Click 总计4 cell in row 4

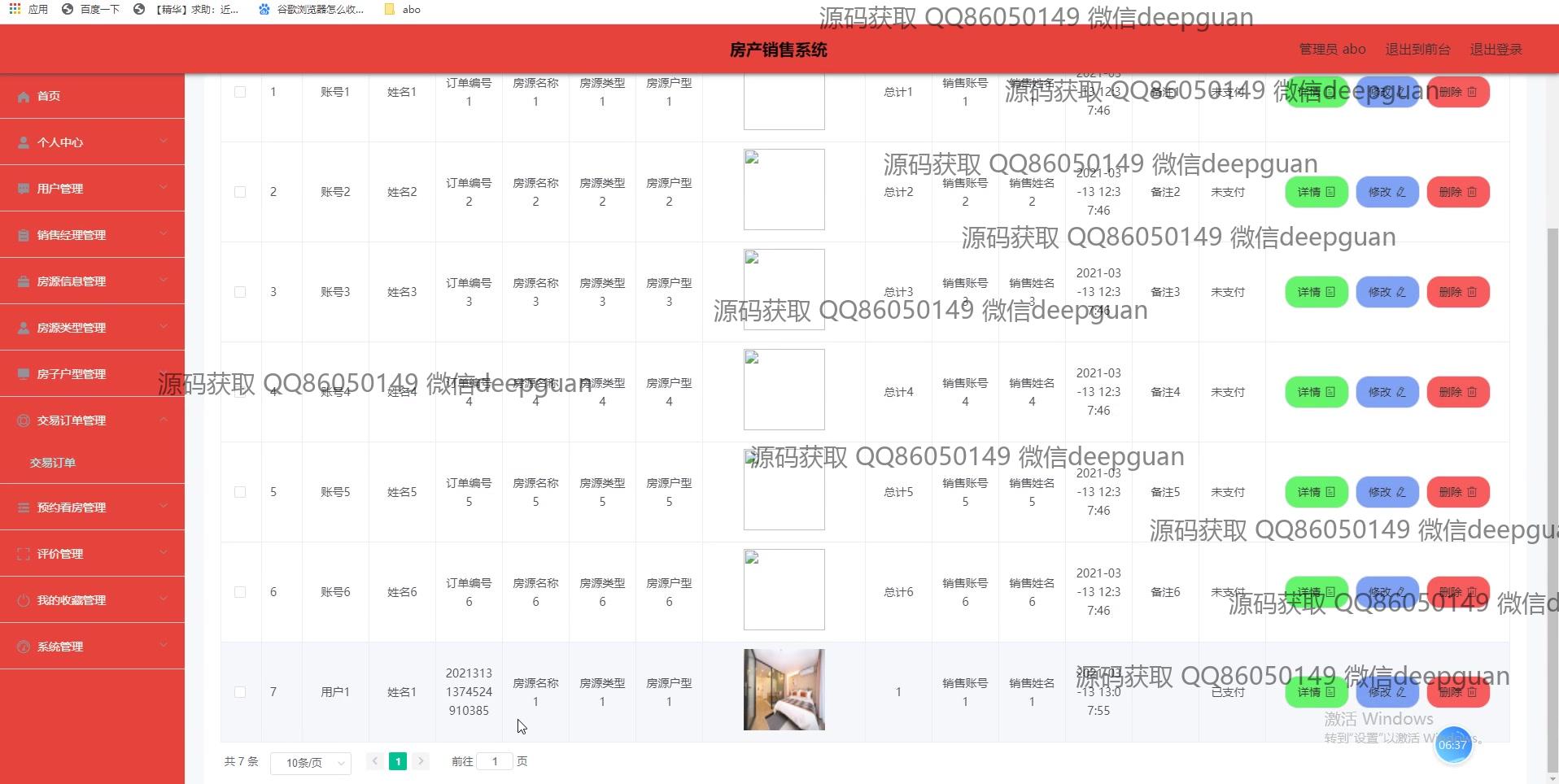point(898,392)
